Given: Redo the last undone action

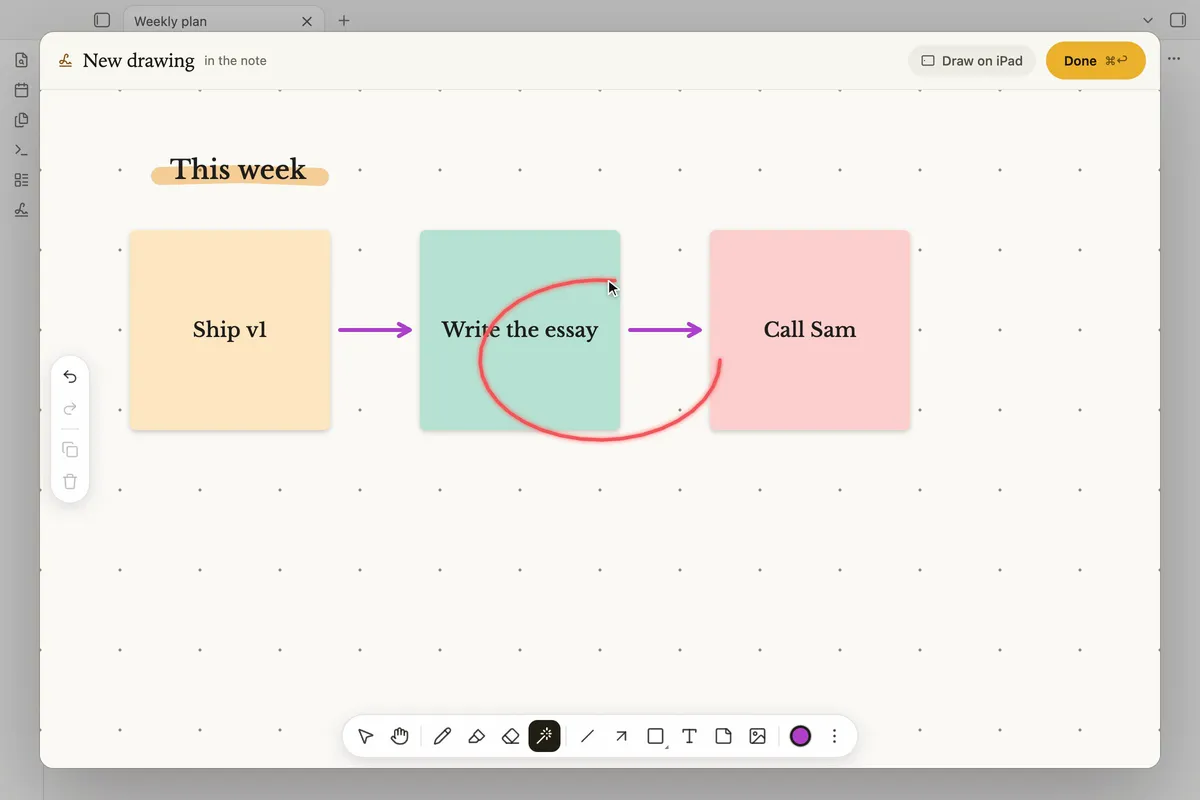Looking at the screenshot, I should coord(70,409).
